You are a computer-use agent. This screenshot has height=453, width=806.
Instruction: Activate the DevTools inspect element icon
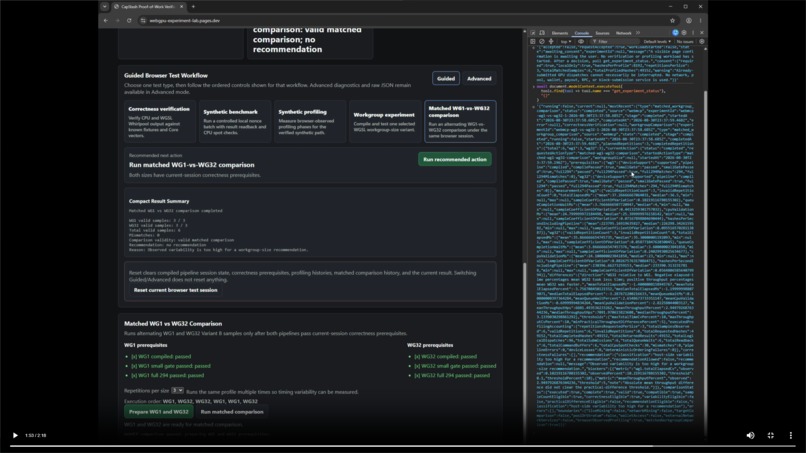click(533, 33)
